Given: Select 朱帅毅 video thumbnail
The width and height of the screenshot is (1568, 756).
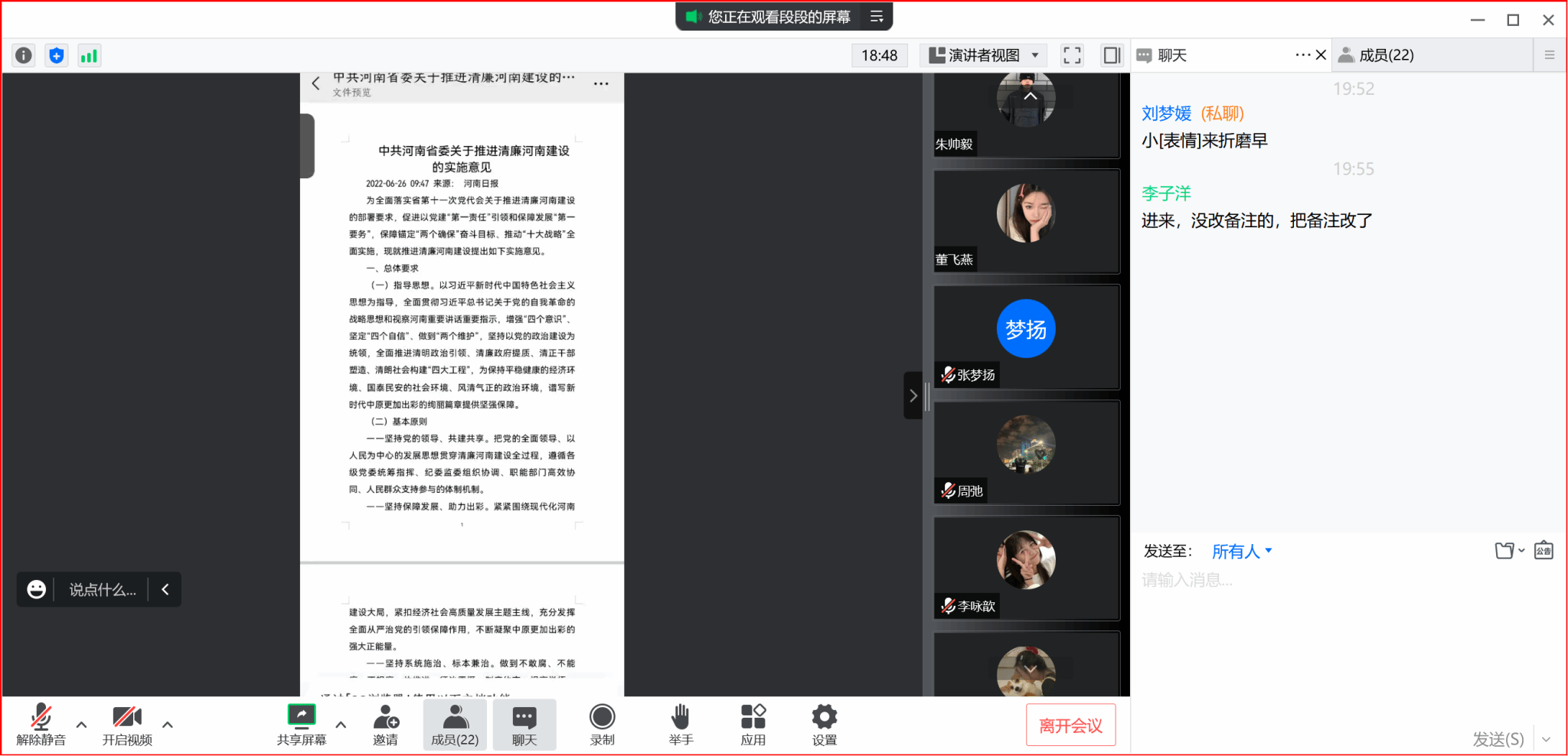Looking at the screenshot, I should point(1027,116).
